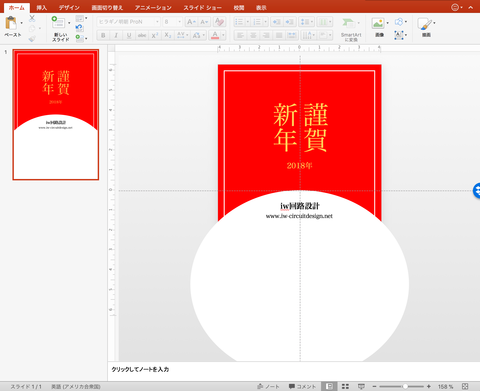Center align text

(x=253, y=35)
